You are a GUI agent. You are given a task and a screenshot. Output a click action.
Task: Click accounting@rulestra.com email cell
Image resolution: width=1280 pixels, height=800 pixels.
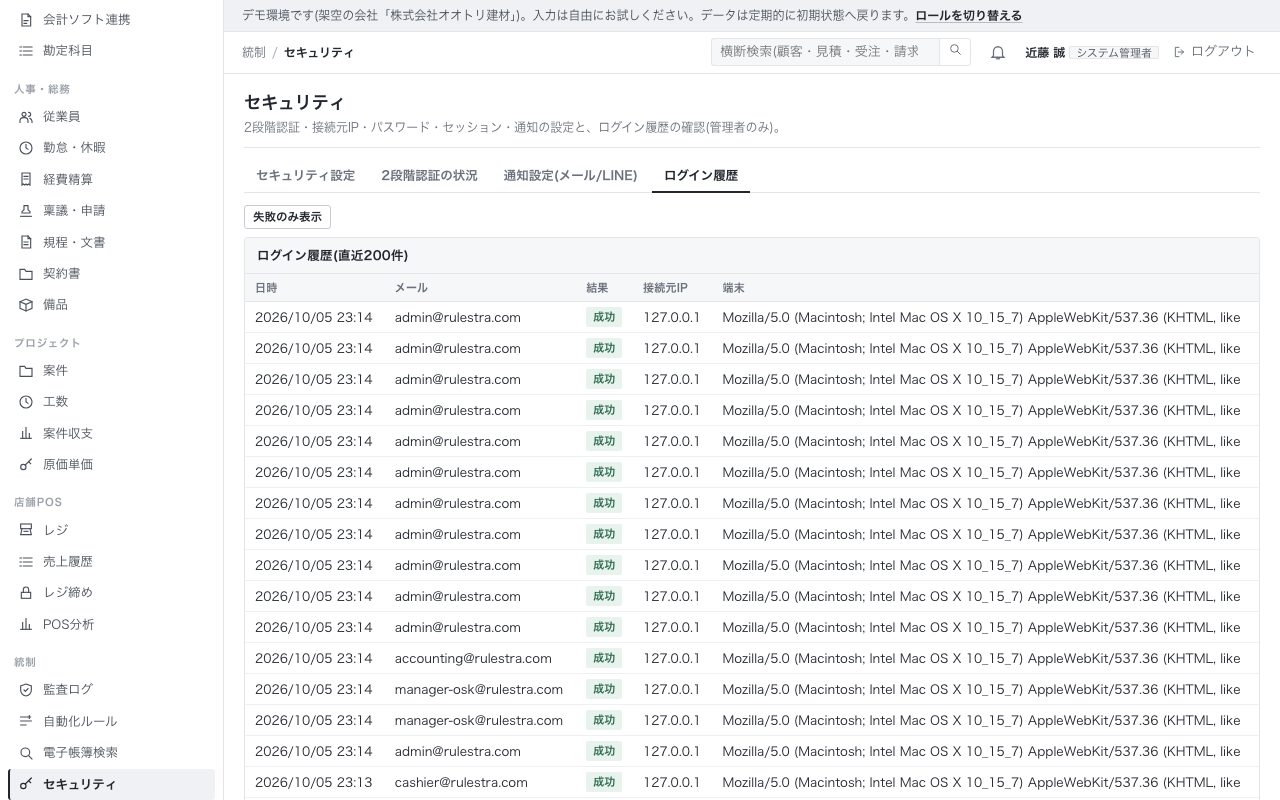tap(473, 658)
